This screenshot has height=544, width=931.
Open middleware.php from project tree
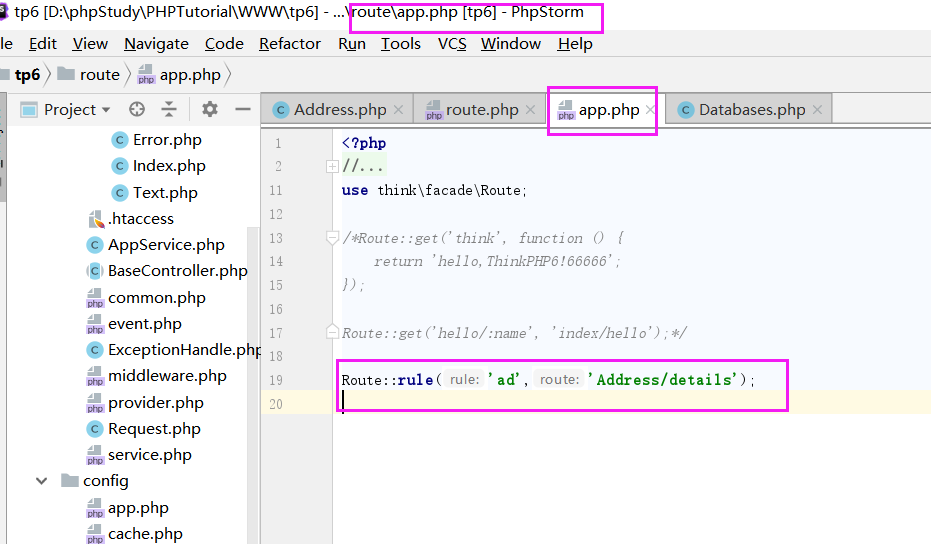pyautogui.click(x=167, y=376)
